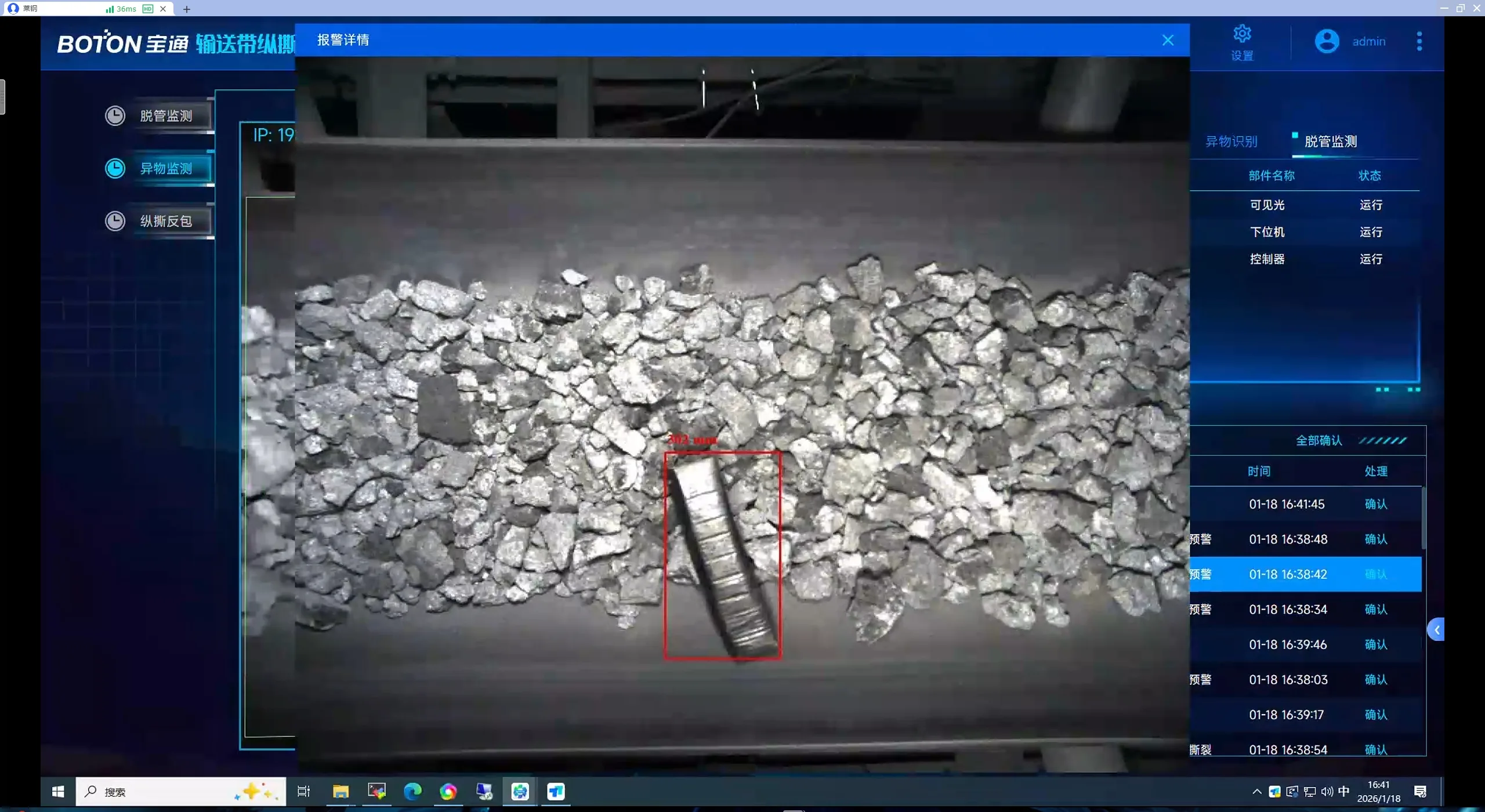The height and width of the screenshot is (812, 1485).
Task: Click the 中 input method indicator
Action: tap(1343, 792)
